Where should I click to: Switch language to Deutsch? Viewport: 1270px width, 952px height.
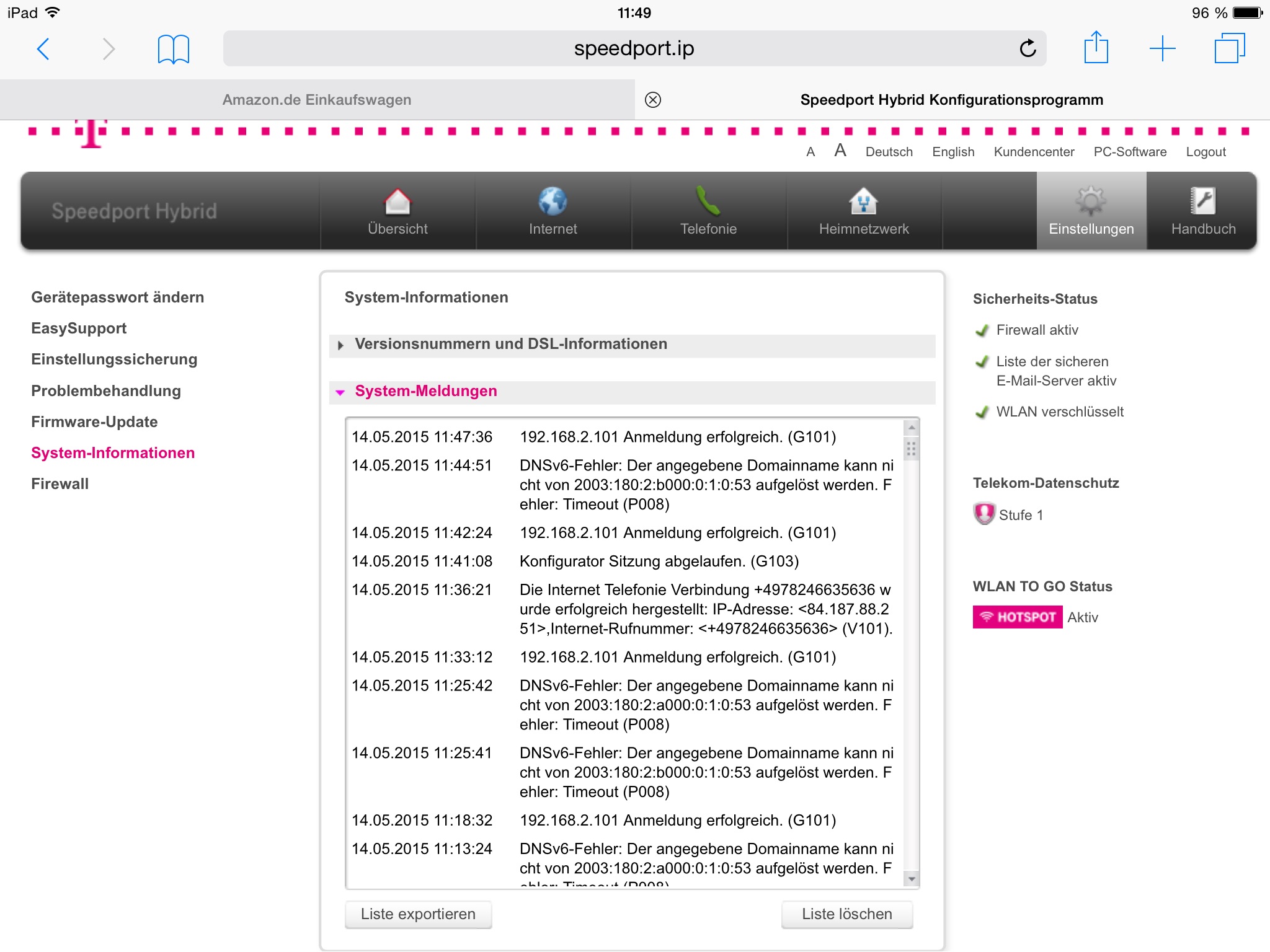pos(889,152)
